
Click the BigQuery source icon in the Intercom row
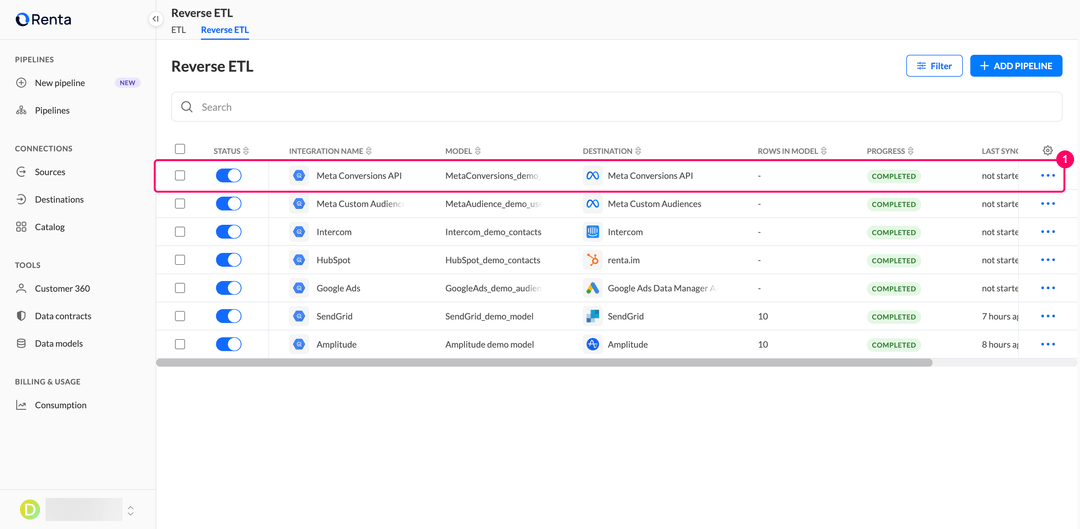tap(299, 232)
